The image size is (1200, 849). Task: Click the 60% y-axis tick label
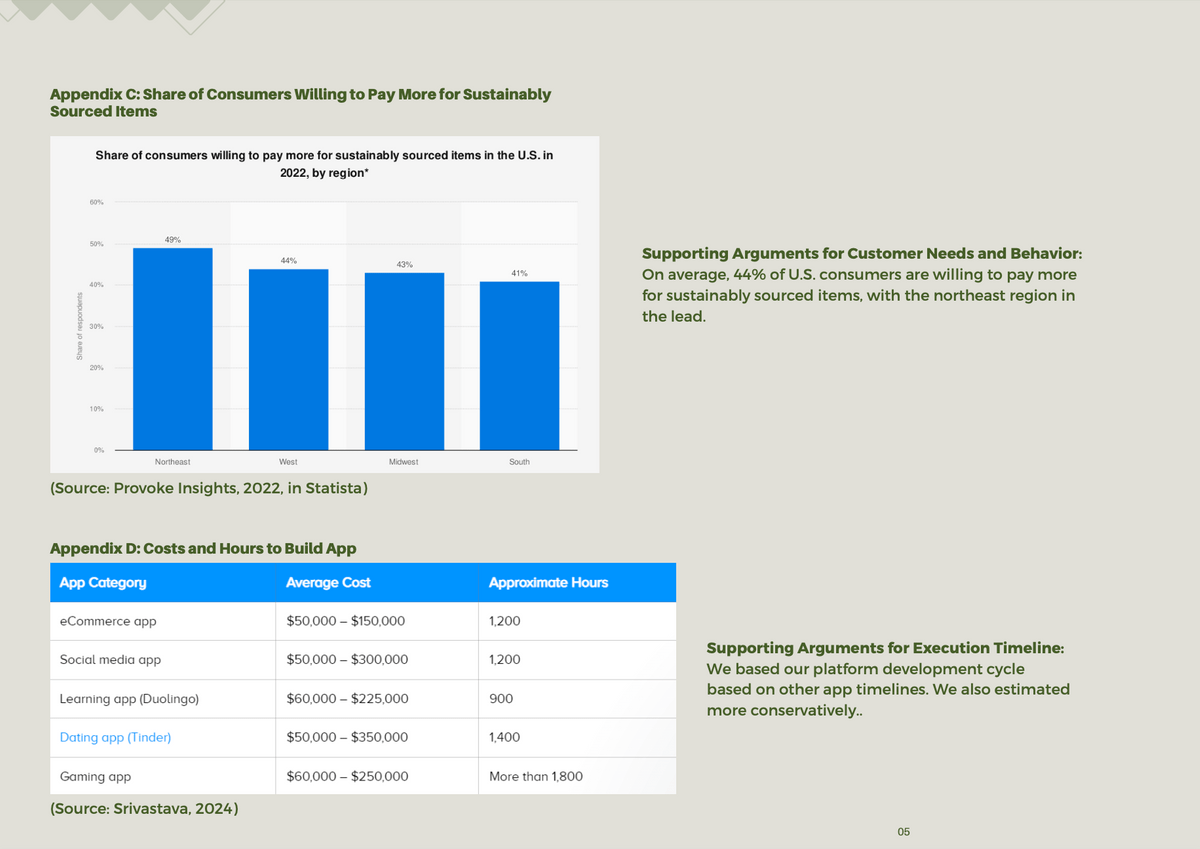[96, 203]
